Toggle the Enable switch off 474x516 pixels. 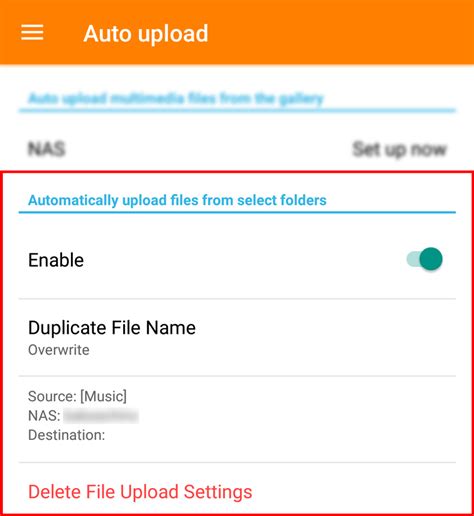[424, 259]
